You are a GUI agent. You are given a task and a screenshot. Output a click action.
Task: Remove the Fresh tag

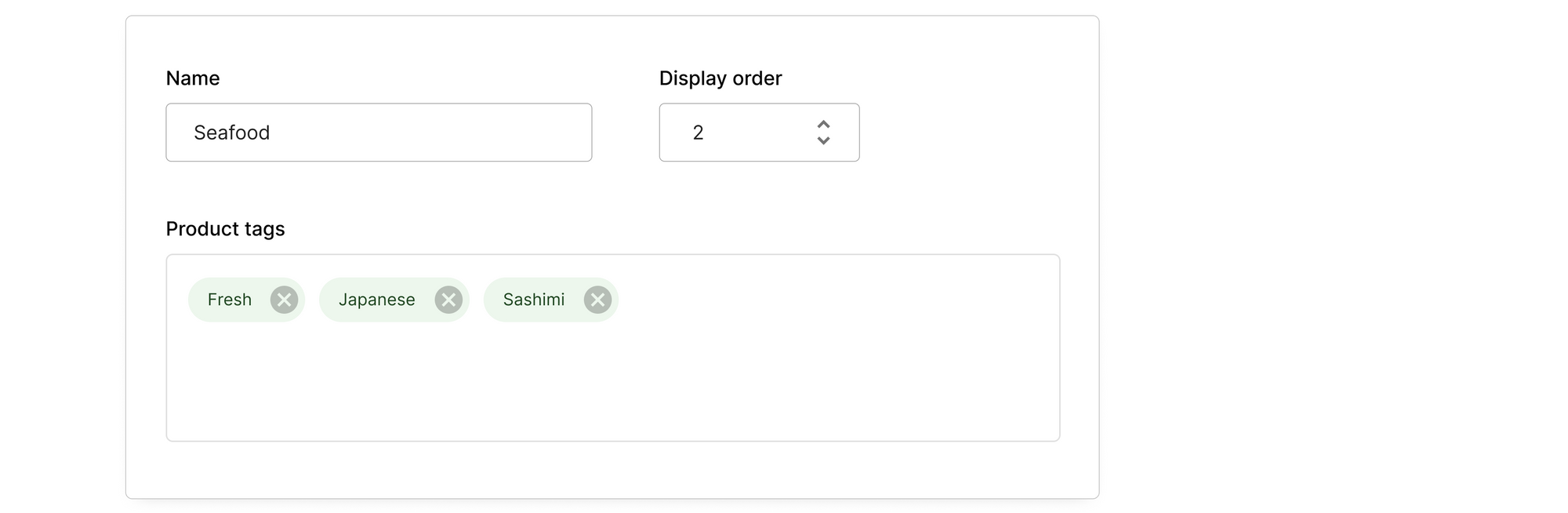pyautogui.click(x=284, y=300)
